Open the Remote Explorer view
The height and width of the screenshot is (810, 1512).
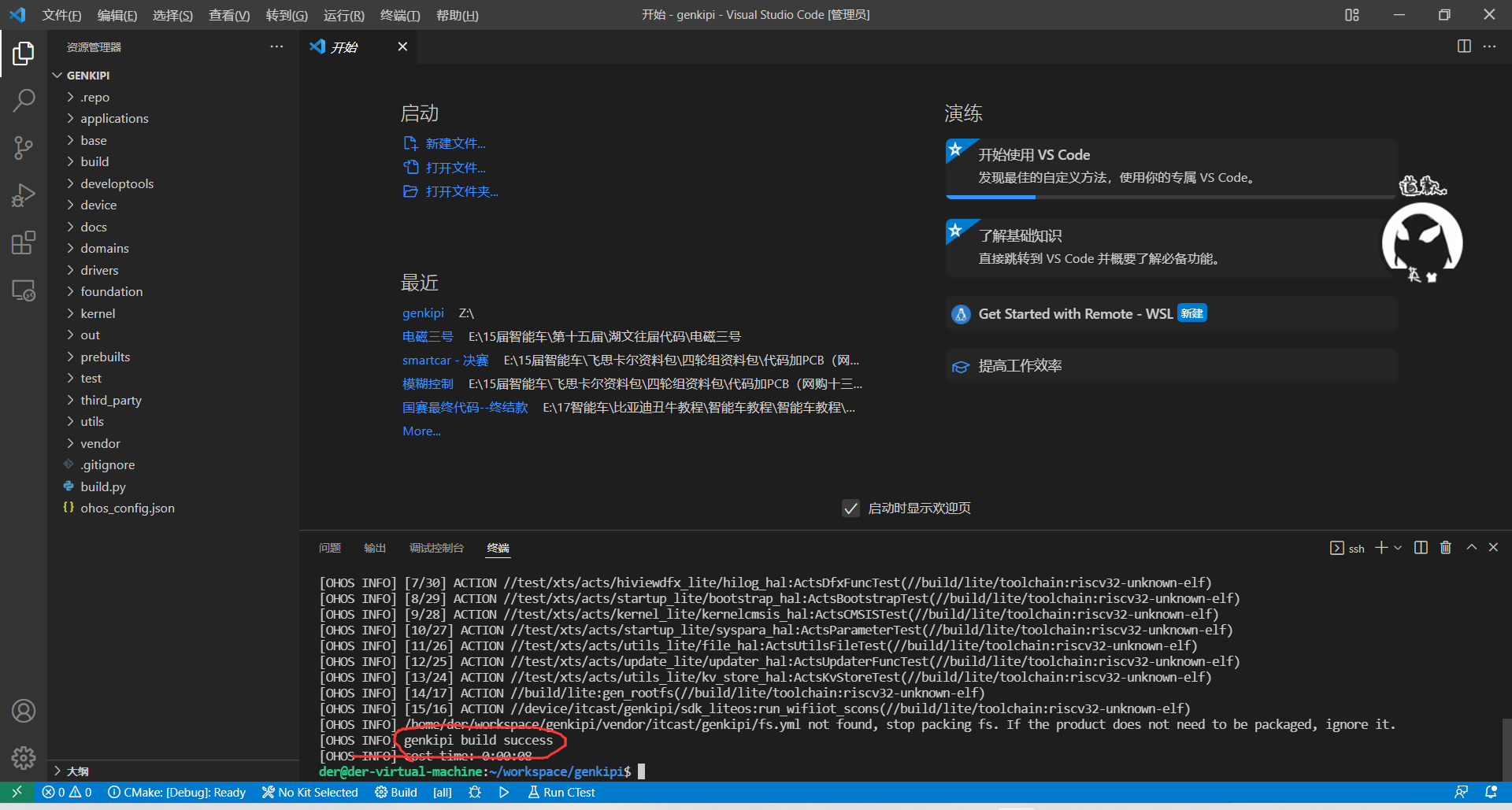[x=24, y=290]
